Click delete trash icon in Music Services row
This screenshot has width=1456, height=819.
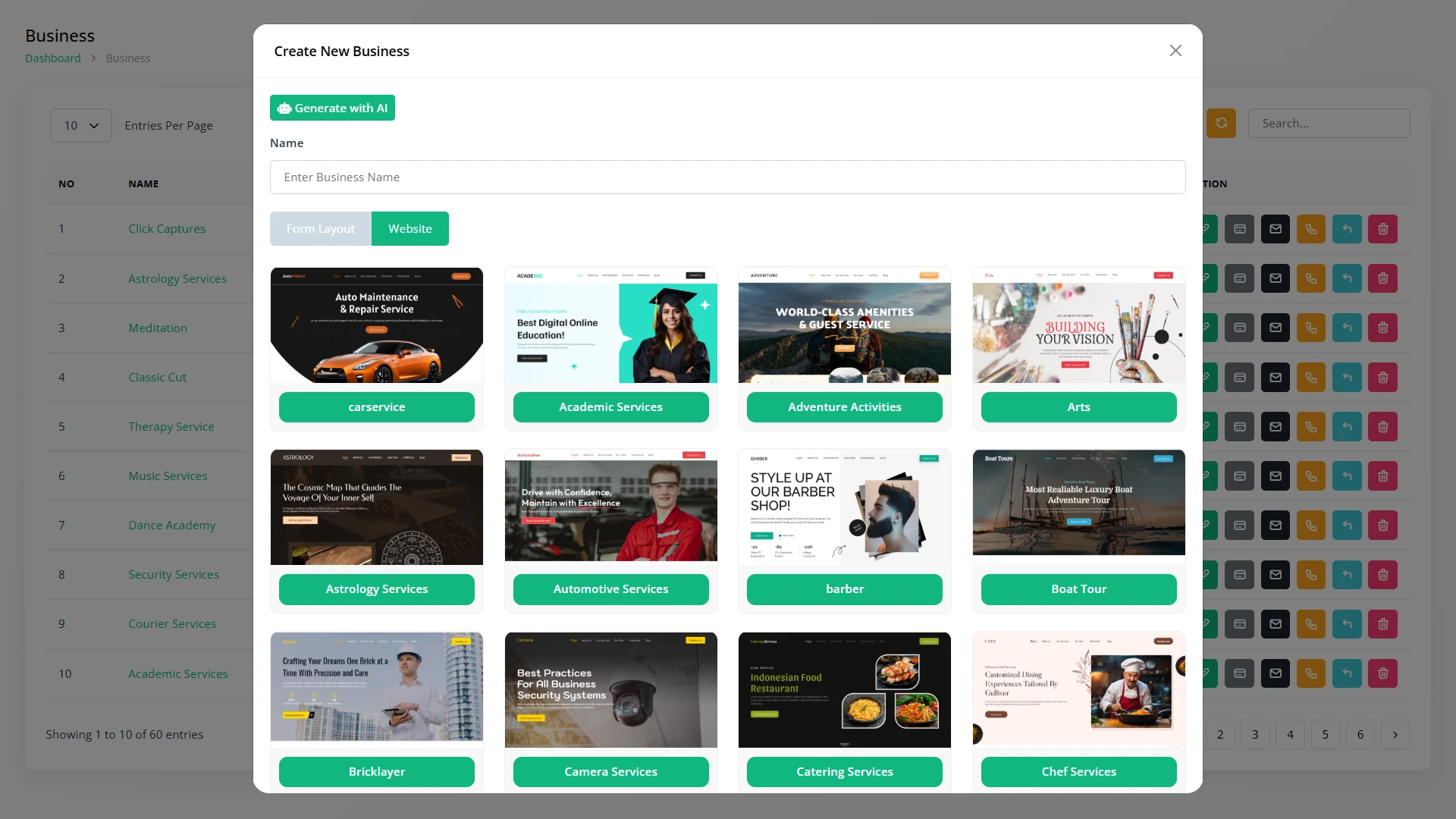pyautogui.click(x=1382, y=476)
